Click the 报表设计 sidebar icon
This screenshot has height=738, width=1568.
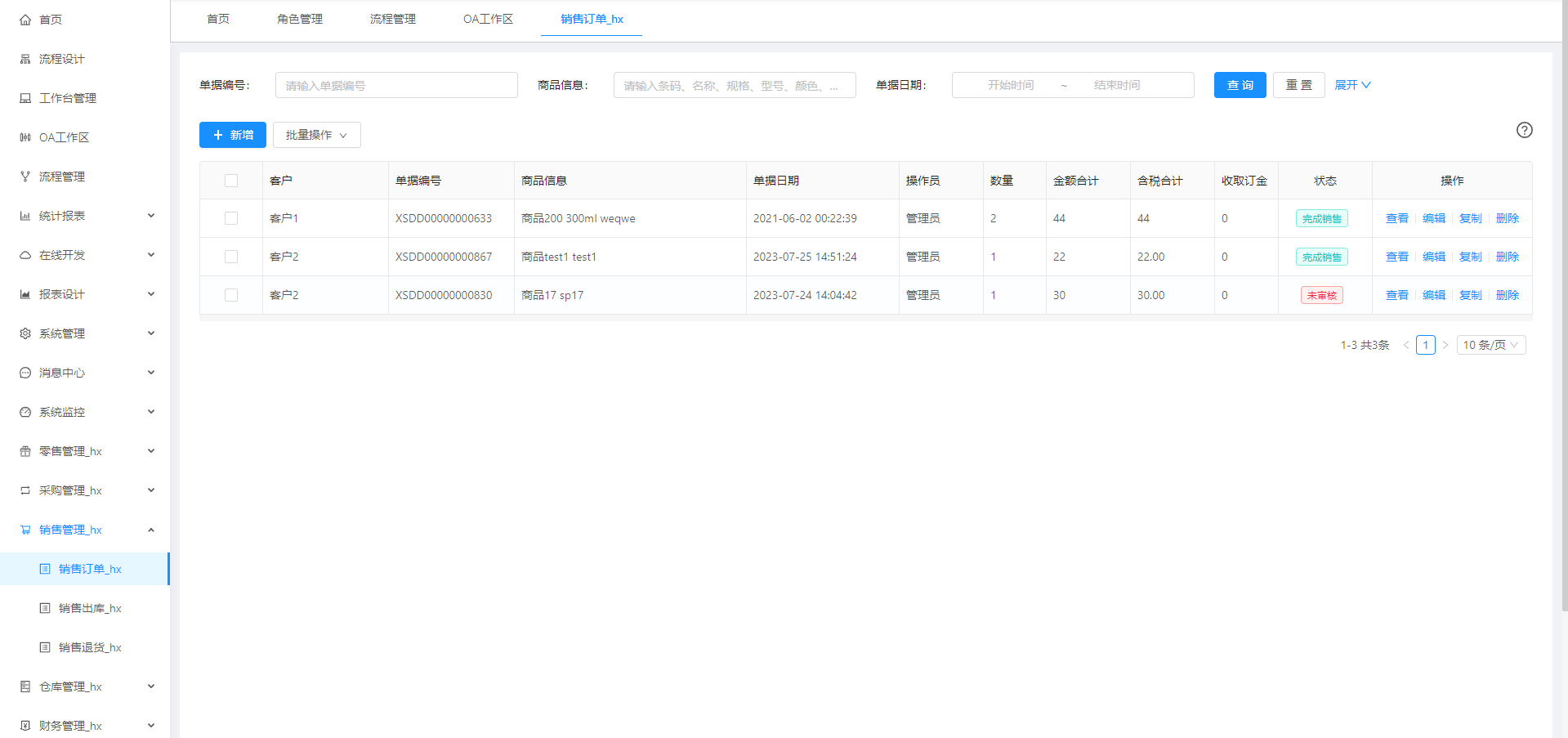pyautogui.click(x=25, y=294)
